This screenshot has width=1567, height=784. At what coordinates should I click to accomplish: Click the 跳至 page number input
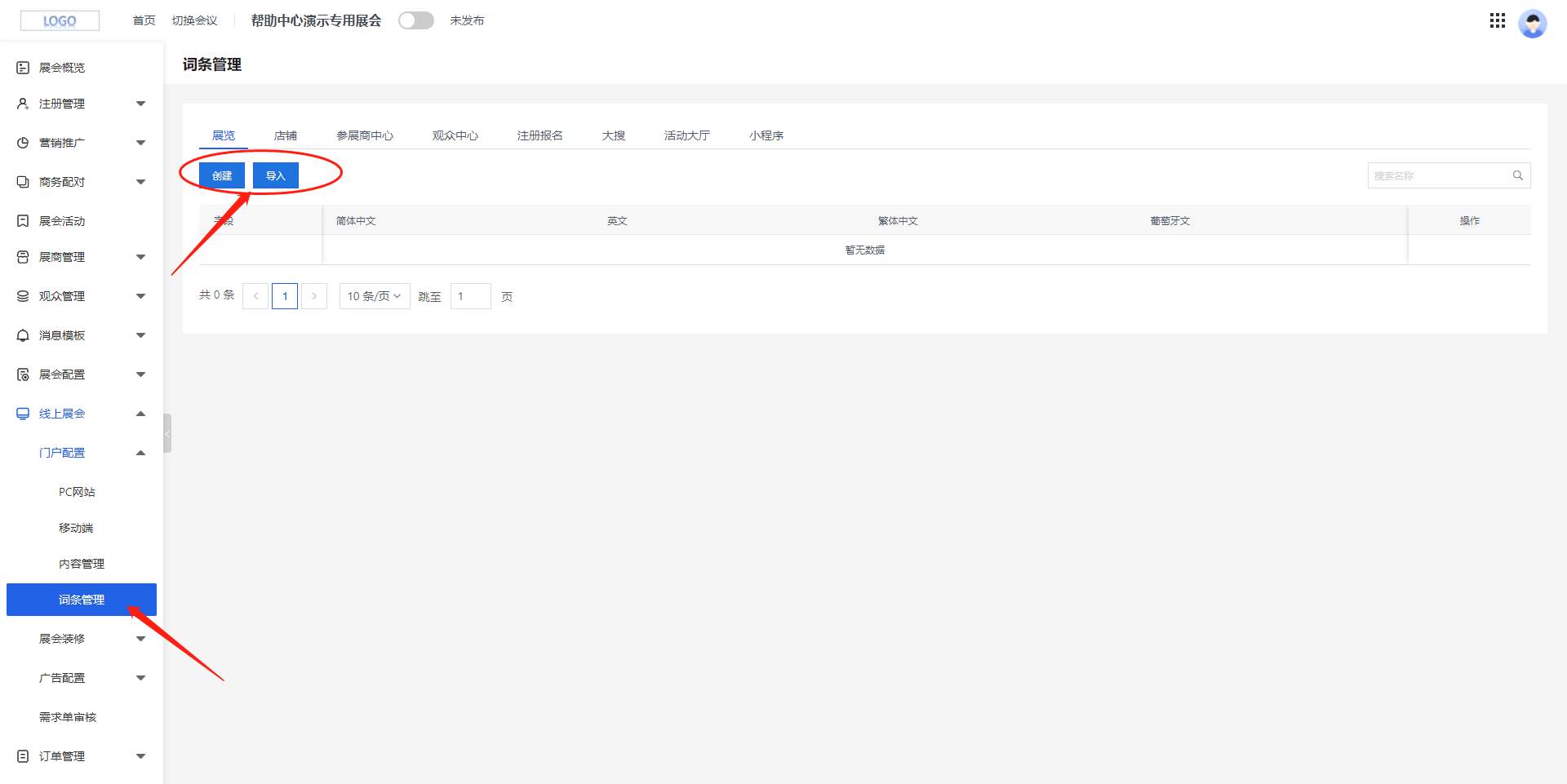[x=470, y=296]
